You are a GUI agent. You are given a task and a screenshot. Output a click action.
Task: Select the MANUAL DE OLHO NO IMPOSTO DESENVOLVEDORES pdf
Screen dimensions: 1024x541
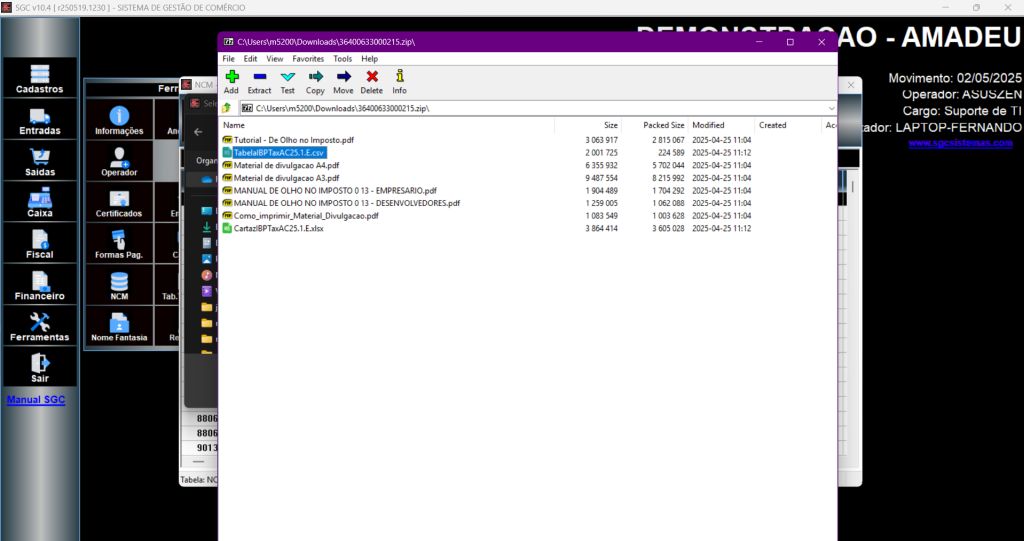(x=347, y=203)
